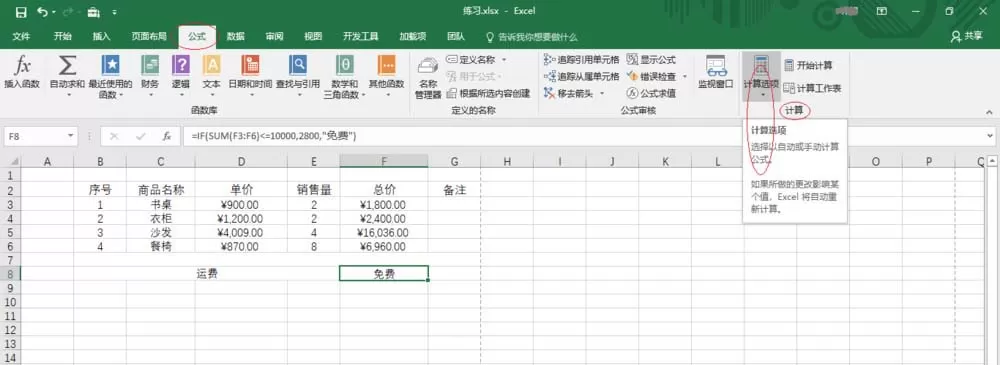Open the 自动求和 sigma icon
The height and width of the screenshot is (365, 1000).
(x=67, y=64)
